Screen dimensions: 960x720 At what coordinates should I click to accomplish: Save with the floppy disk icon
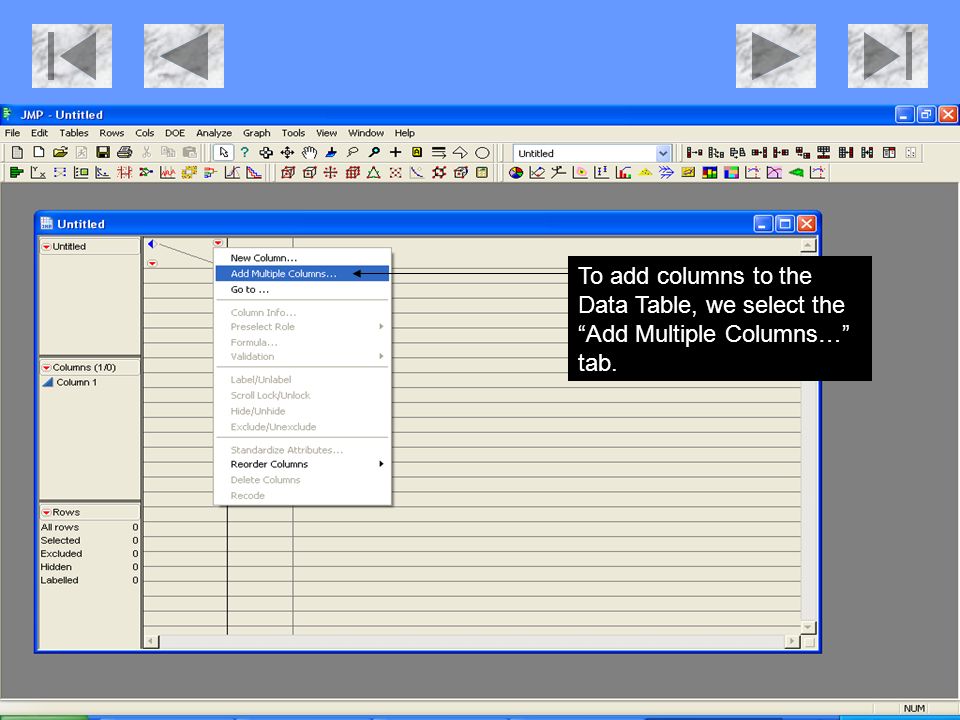(x=103, y=152)
